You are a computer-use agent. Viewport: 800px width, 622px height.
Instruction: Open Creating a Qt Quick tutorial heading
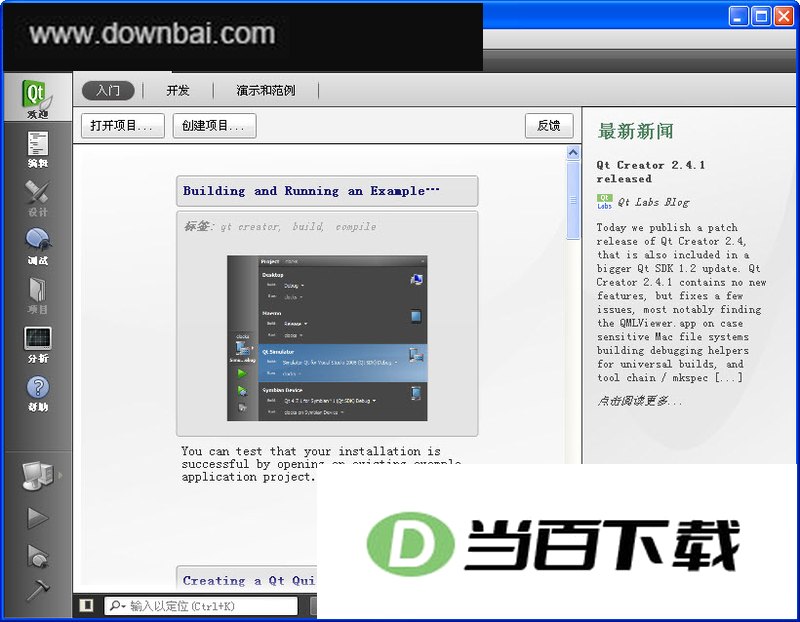(248, 581)
